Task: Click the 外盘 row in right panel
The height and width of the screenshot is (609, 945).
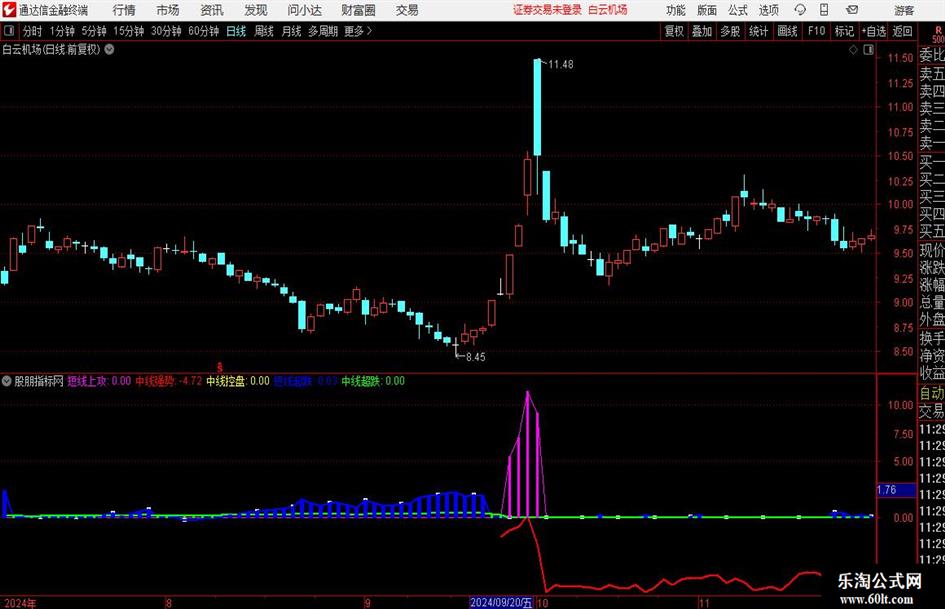Action: (x=932, y=320)
